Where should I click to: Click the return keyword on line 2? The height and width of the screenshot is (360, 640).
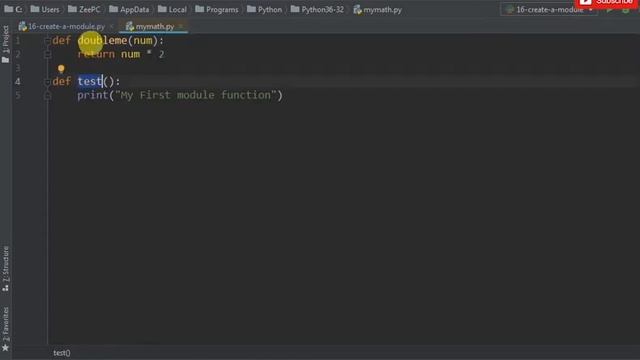click(x=96, y=54)
